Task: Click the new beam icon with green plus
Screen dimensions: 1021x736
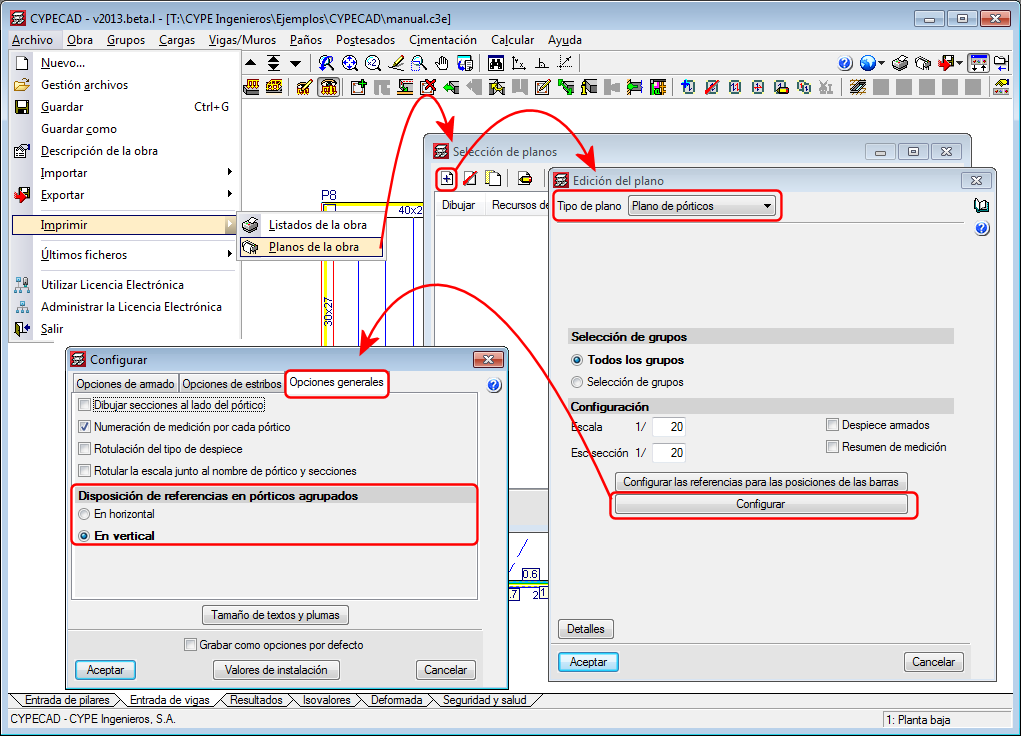Action: point(358,87)
